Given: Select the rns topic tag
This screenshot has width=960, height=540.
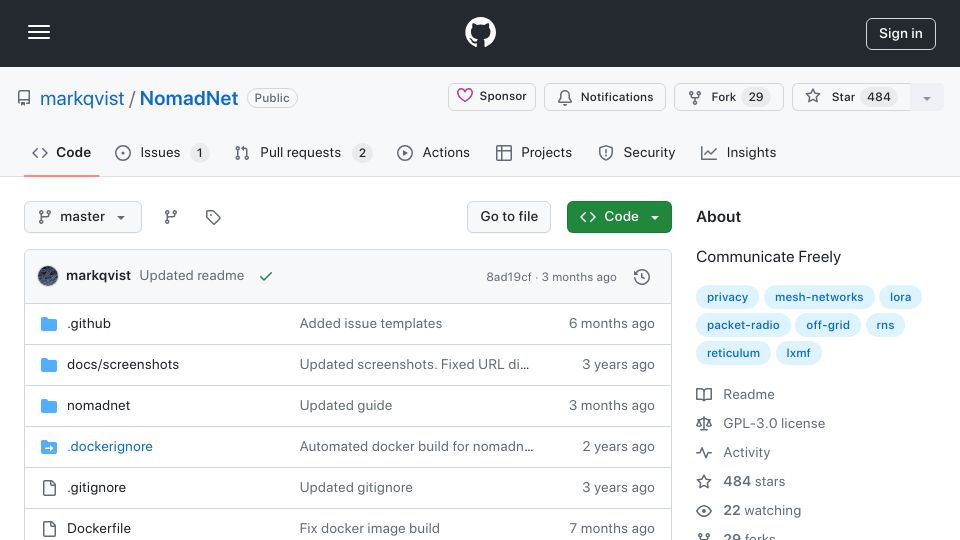Looking at the screenshot, I should point(885,325).
